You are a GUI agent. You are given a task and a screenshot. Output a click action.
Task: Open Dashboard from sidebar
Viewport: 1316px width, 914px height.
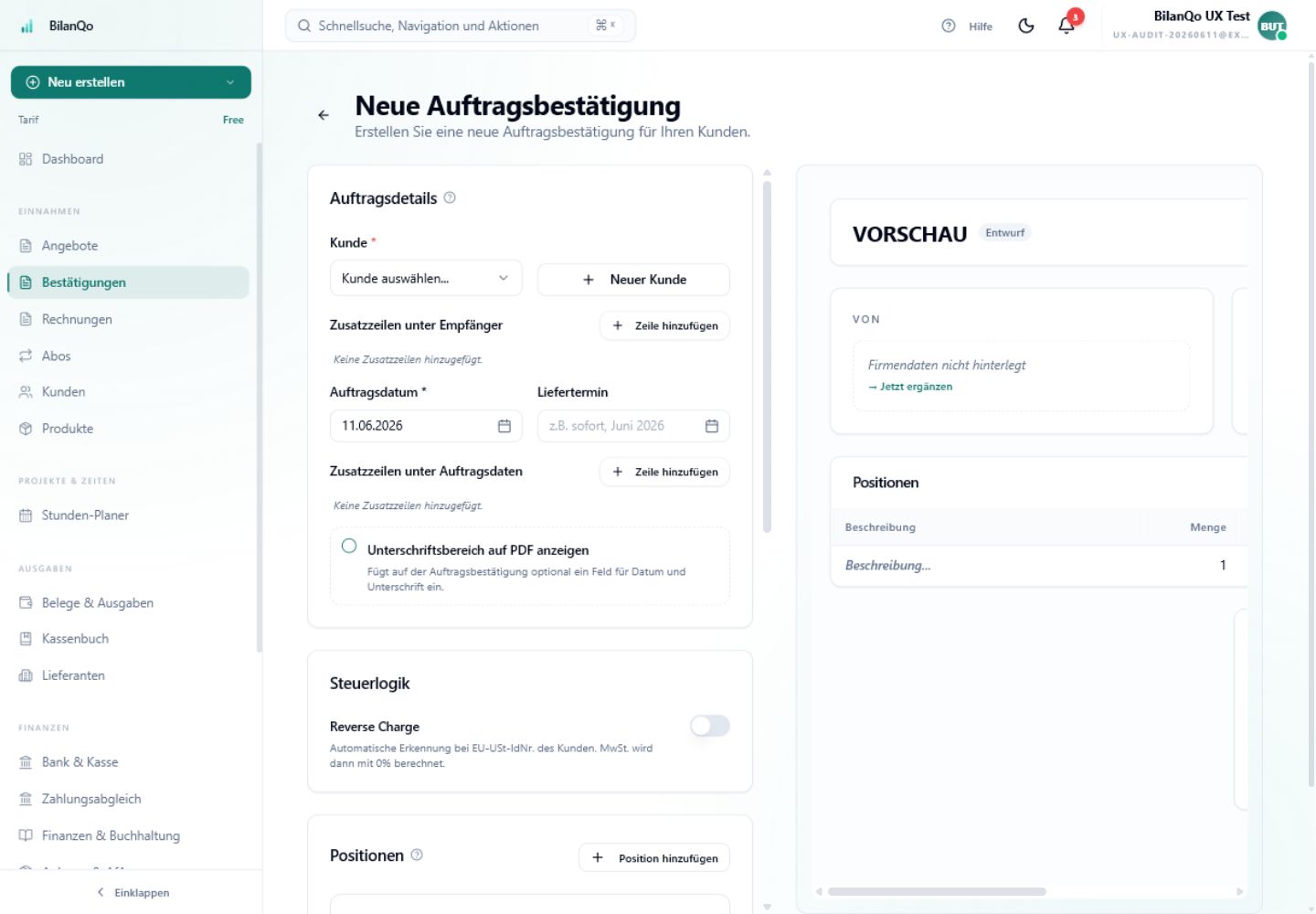click(x=129, y=159)
